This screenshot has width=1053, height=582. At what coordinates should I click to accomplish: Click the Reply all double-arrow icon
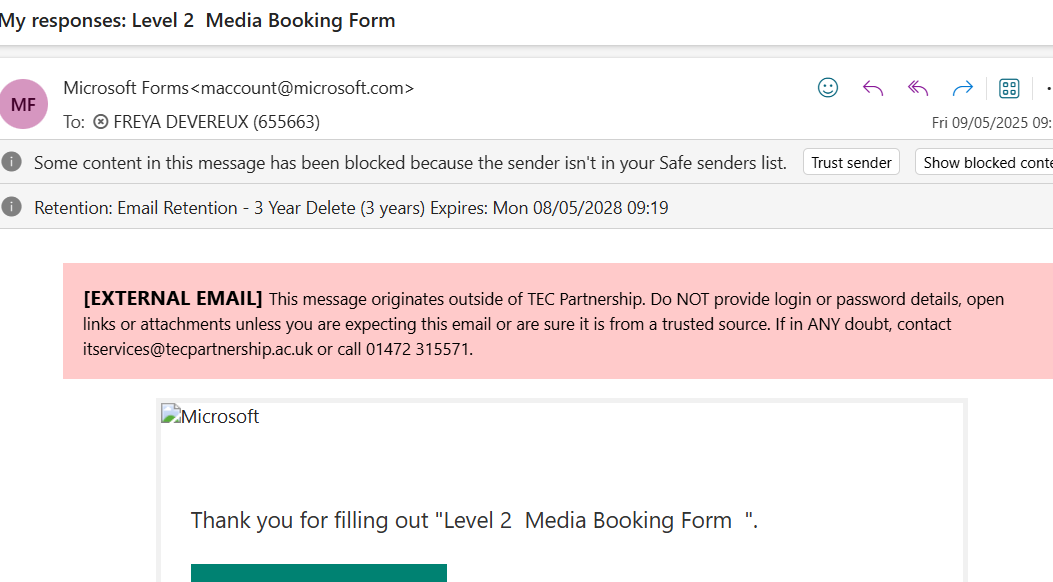coord(917,88)
